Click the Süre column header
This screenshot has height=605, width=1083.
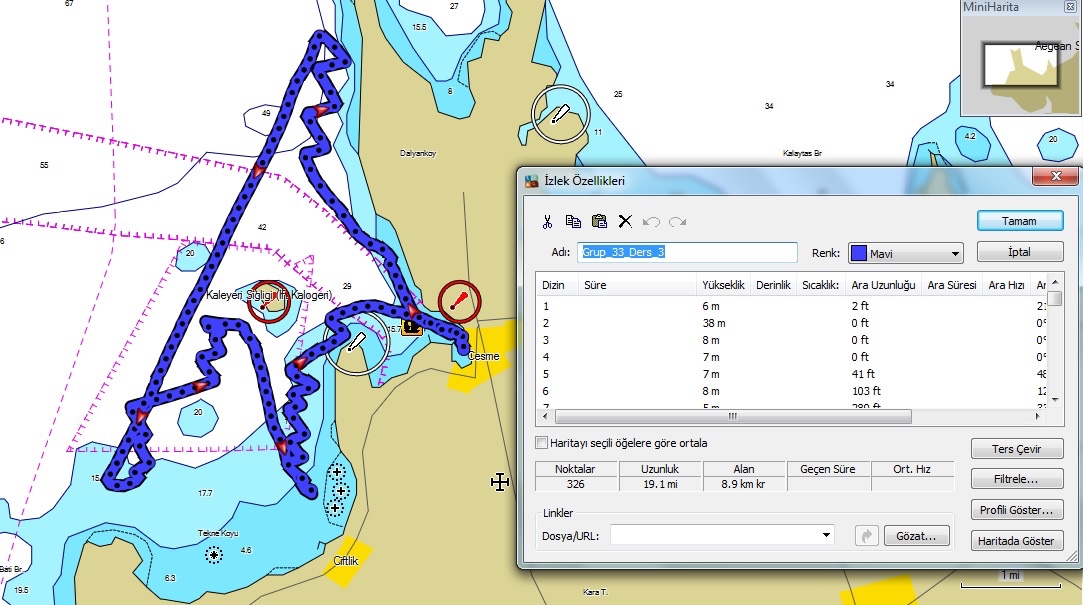pyautogui.click(x=637, y=285)
